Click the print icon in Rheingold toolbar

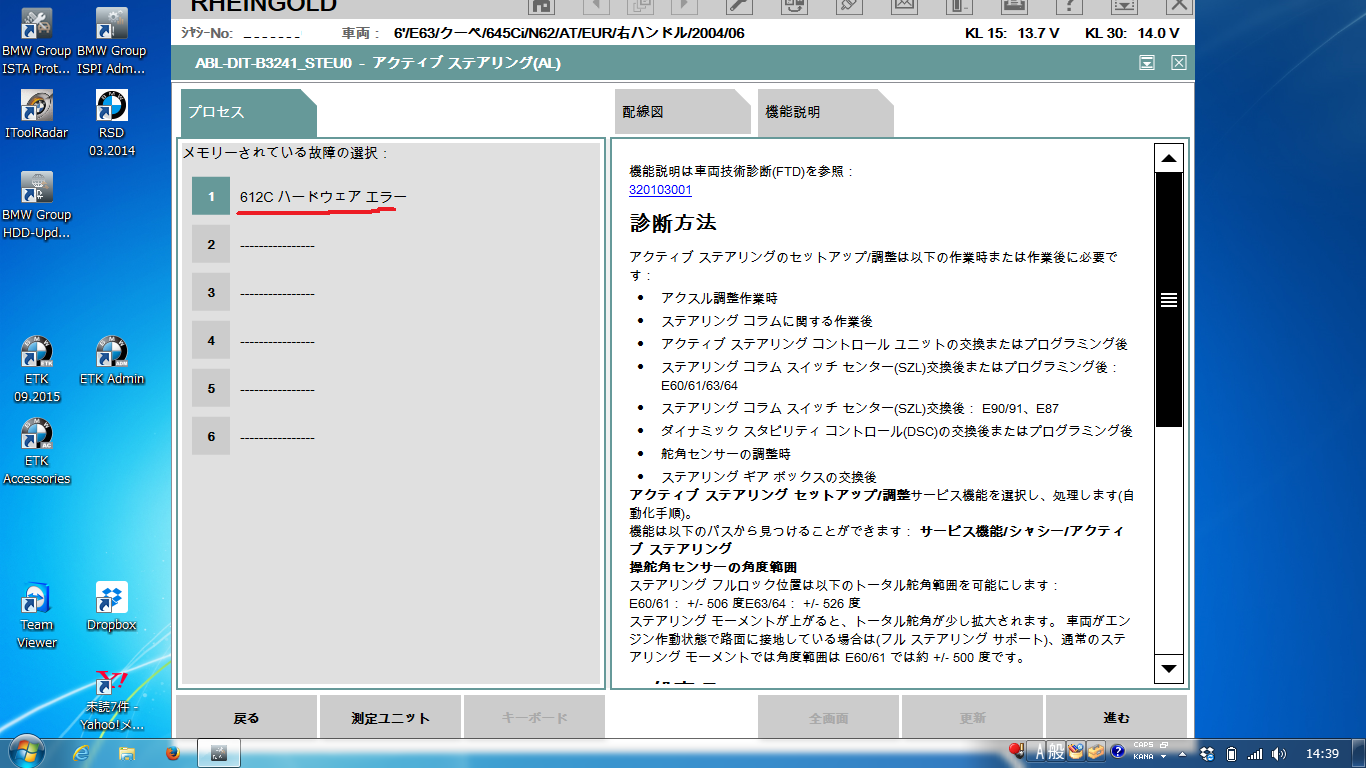[1013, 6]
